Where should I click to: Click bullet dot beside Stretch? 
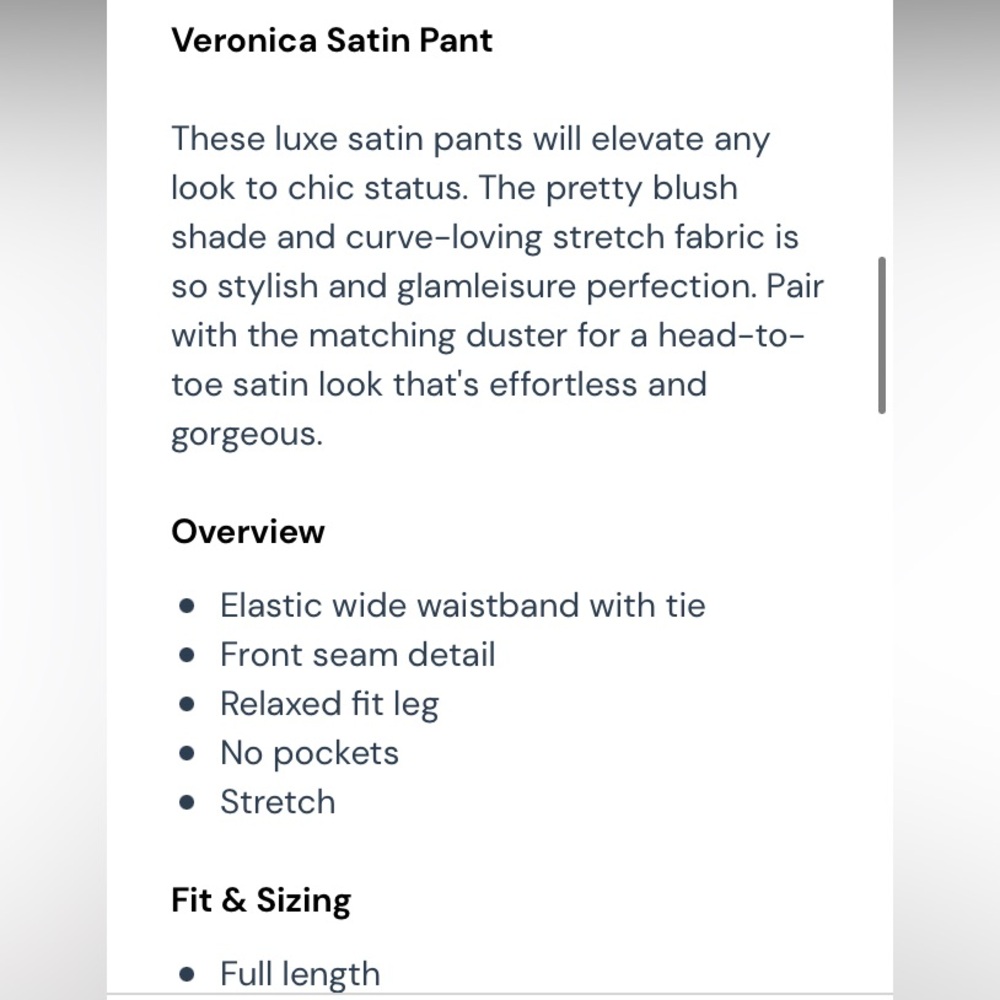[187, 802]
